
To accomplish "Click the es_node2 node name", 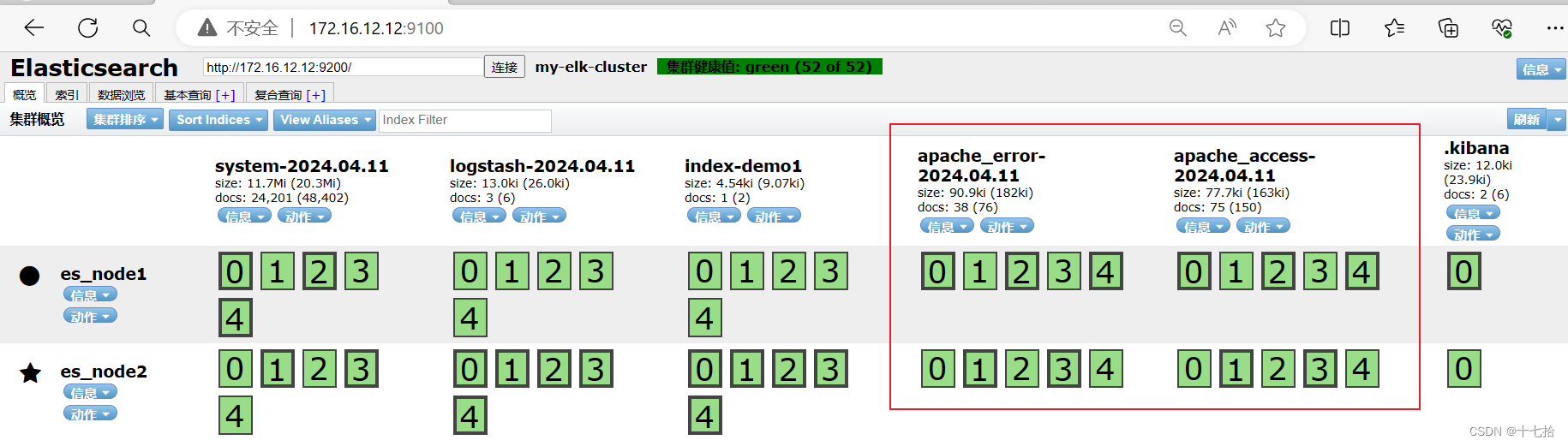I will coord(104,372).
